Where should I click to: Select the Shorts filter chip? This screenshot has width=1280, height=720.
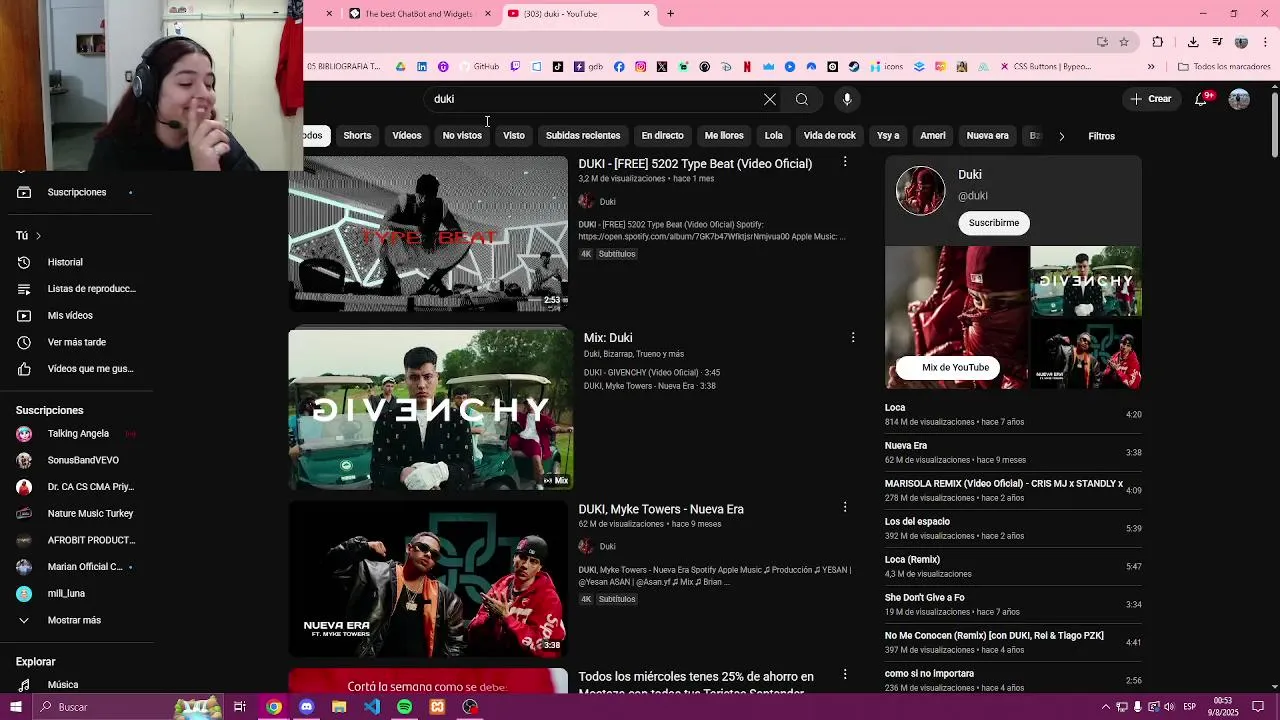(357, 136)
